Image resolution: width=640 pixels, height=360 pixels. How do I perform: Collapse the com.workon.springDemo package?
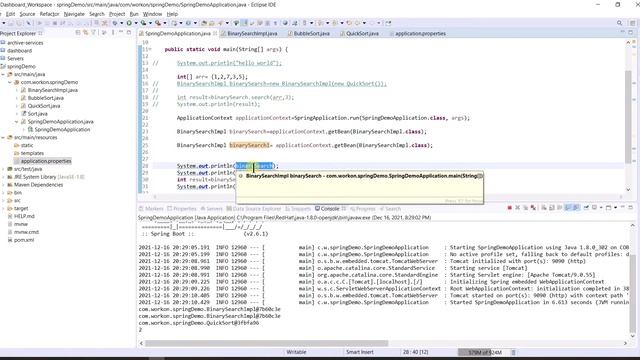point(10,82)
